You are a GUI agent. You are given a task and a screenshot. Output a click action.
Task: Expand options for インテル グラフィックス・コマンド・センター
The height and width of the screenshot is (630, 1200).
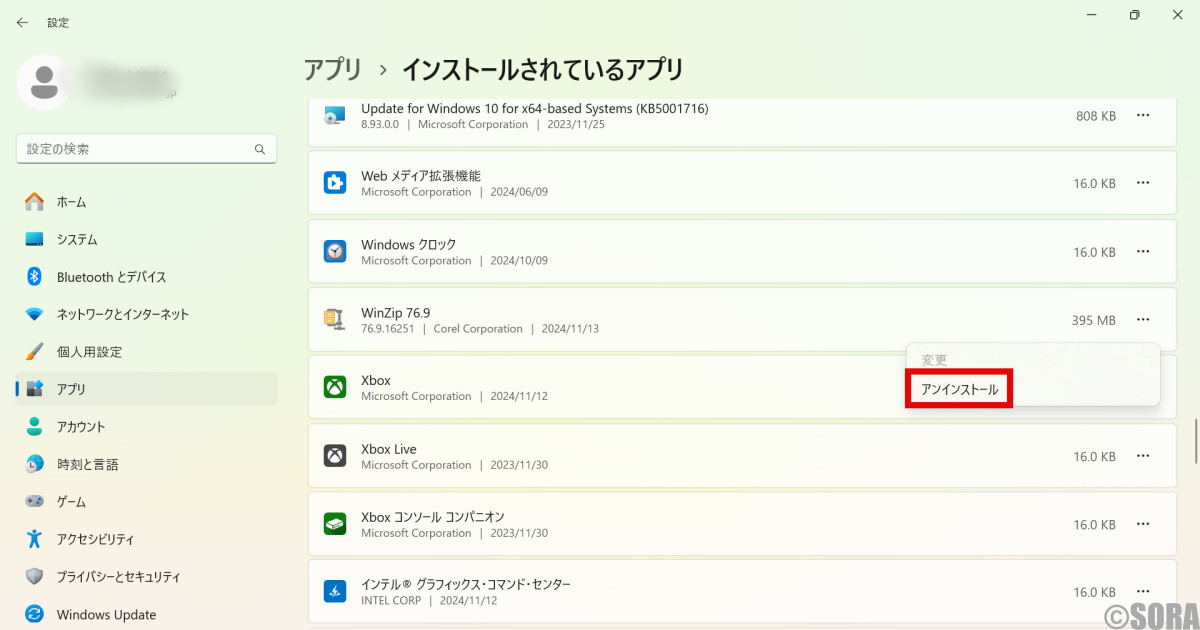point(1142,591)
